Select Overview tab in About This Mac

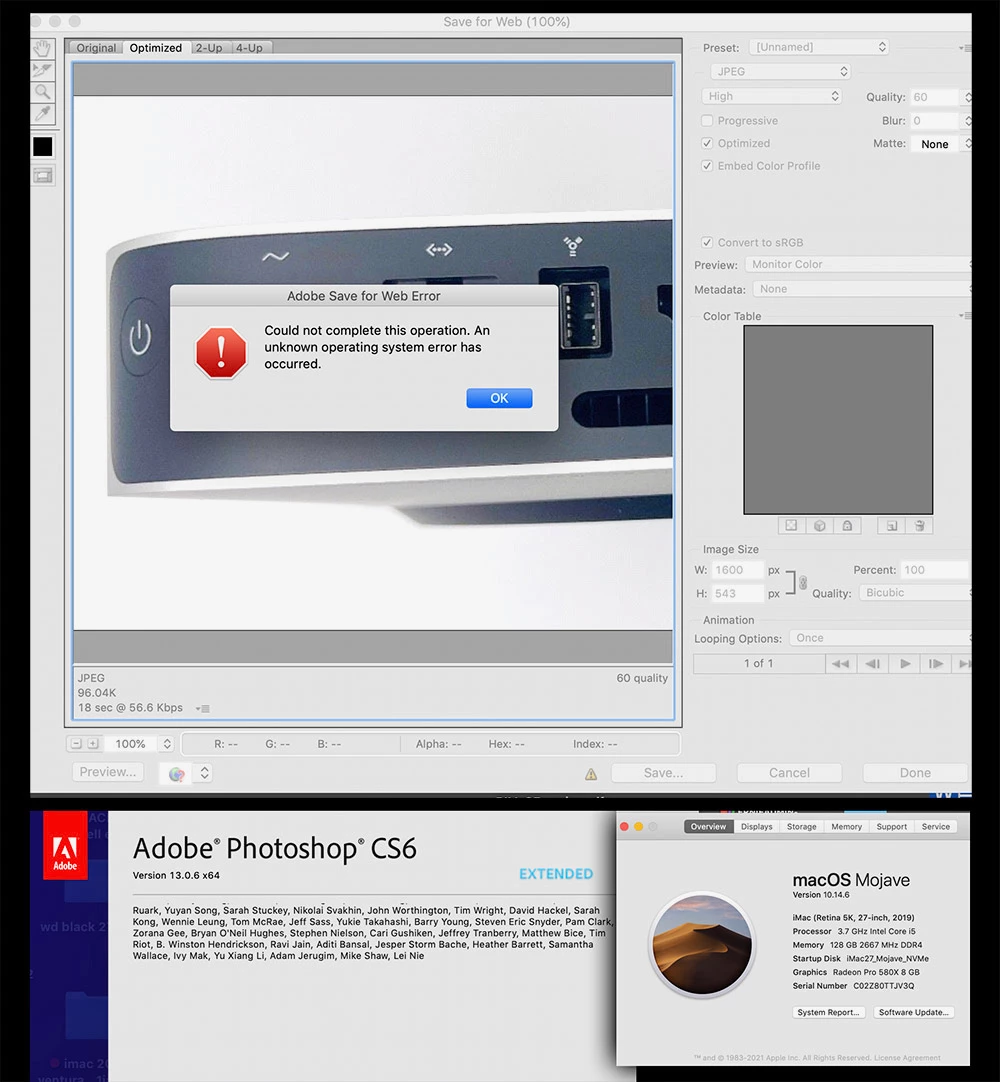click(x=708, y=827)
